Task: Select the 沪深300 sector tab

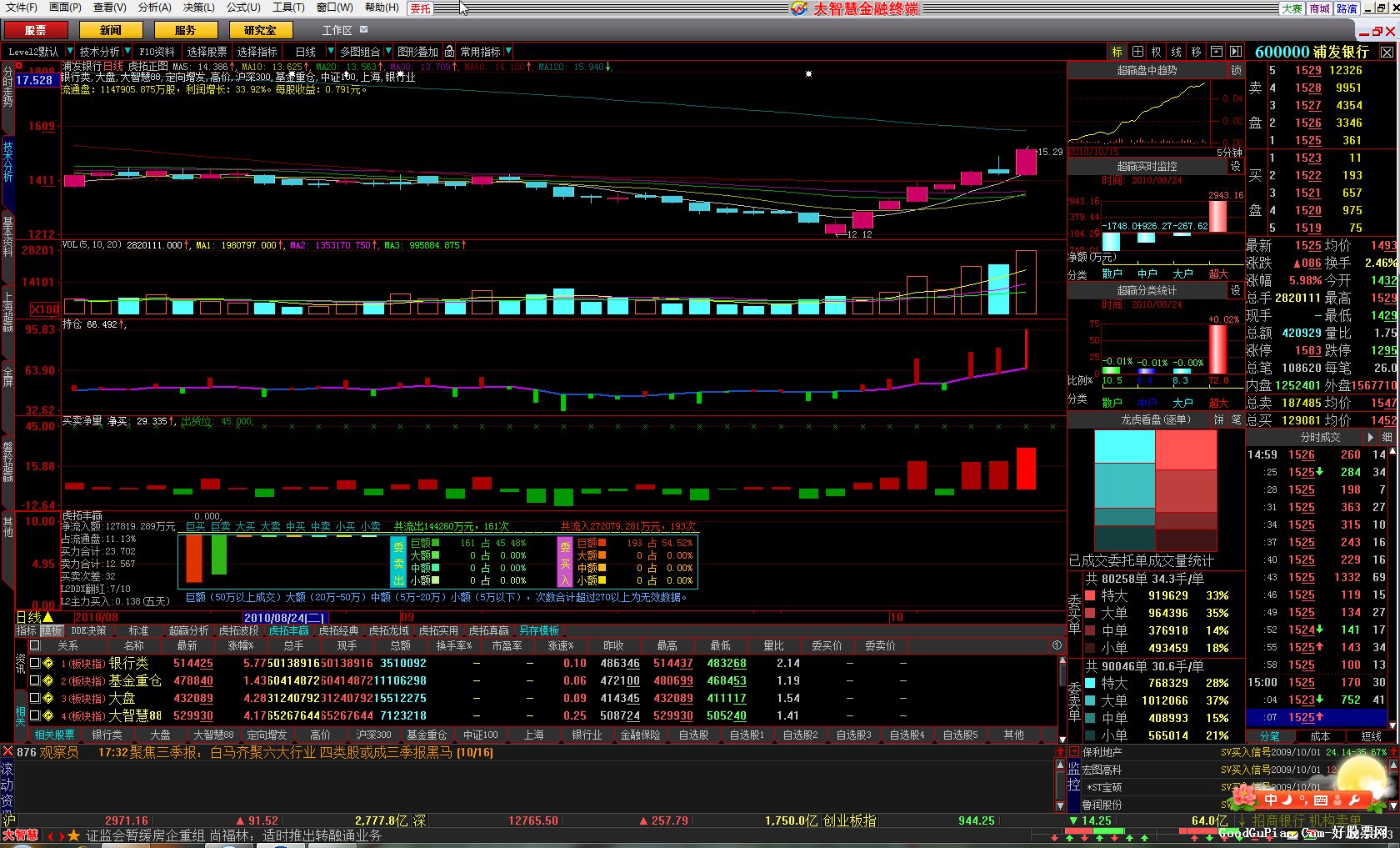Action: [373, 735]
